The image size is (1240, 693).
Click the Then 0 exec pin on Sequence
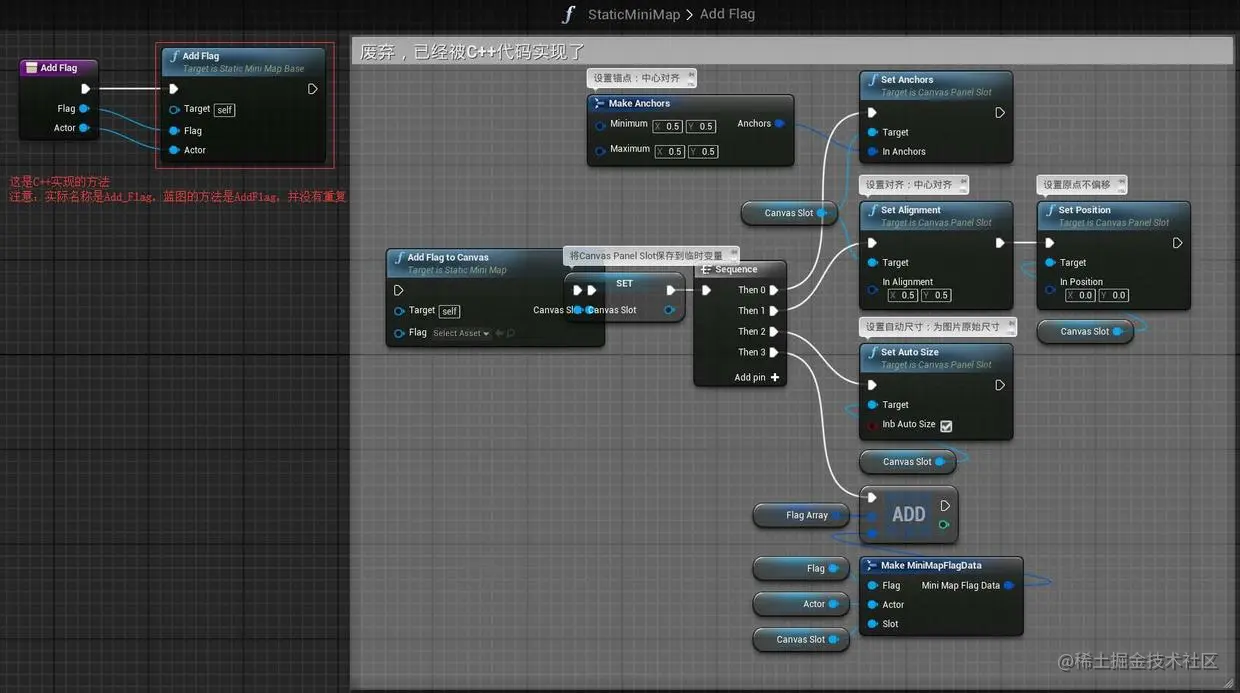click(774, 290)
